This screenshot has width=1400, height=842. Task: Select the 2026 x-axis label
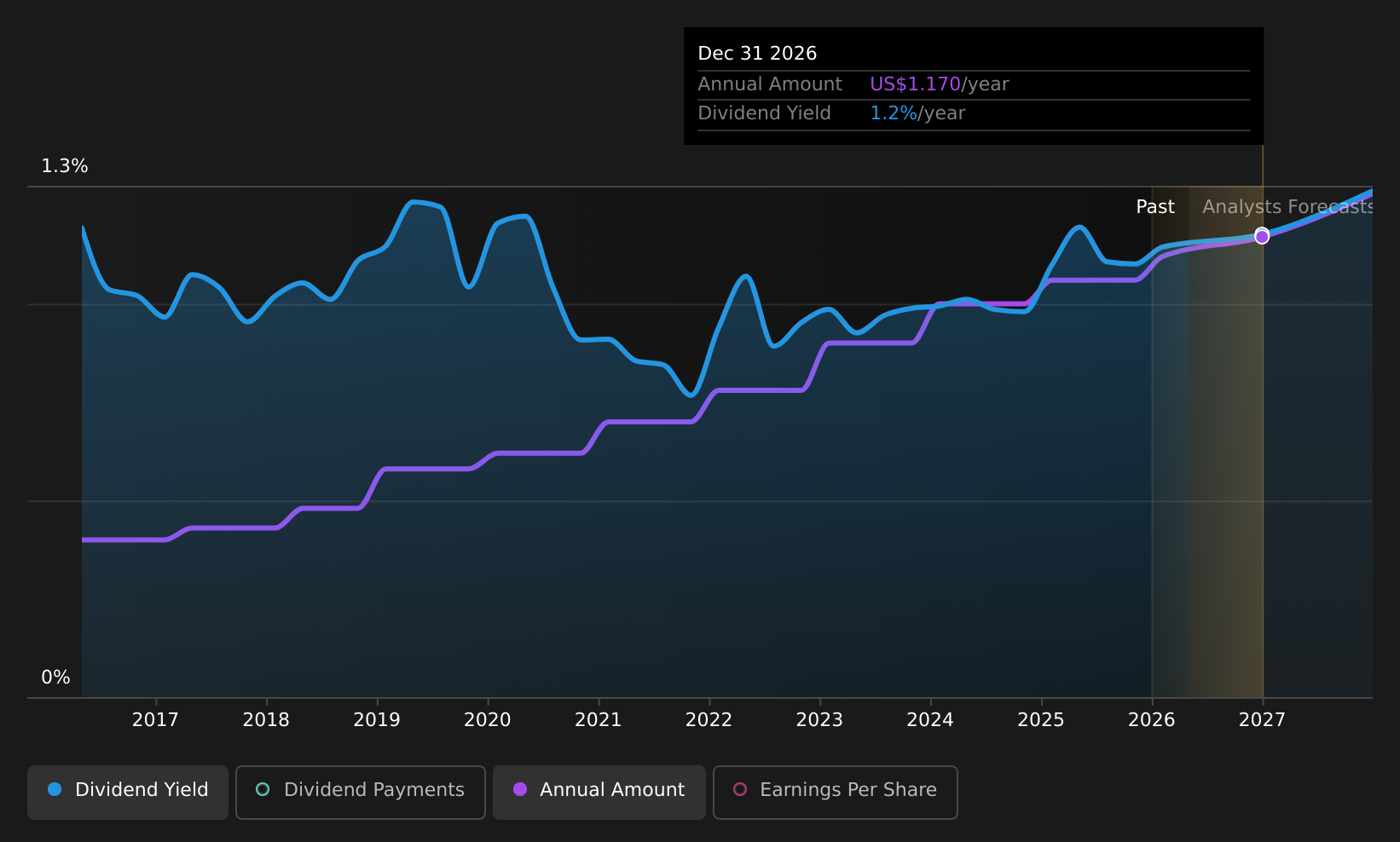point(1152,720)
